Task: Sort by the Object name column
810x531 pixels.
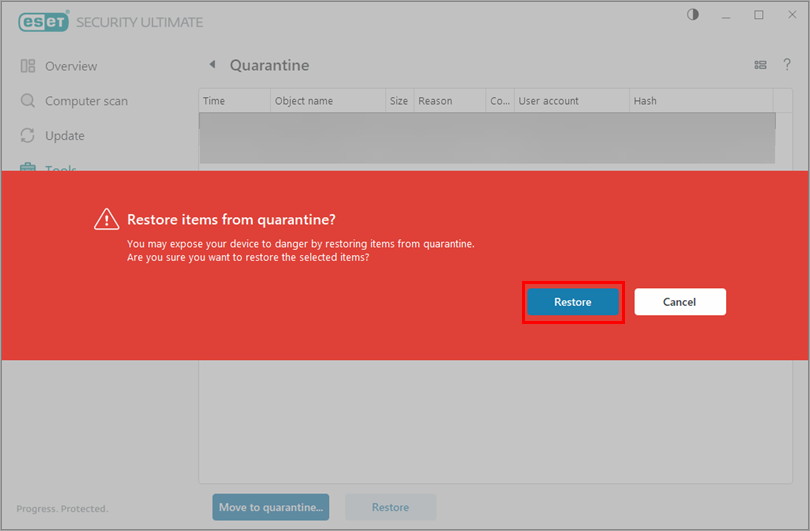Action: (328, 101)
